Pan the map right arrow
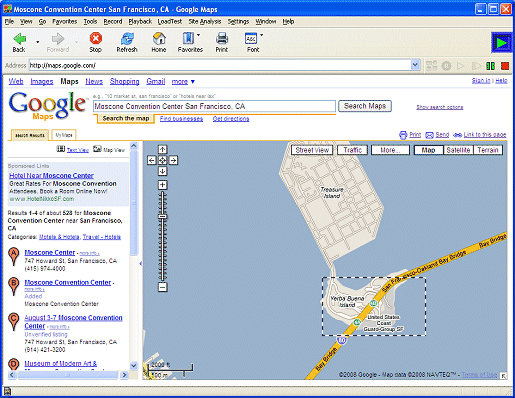This screenshot has width=515, height=398. [173, 160]
